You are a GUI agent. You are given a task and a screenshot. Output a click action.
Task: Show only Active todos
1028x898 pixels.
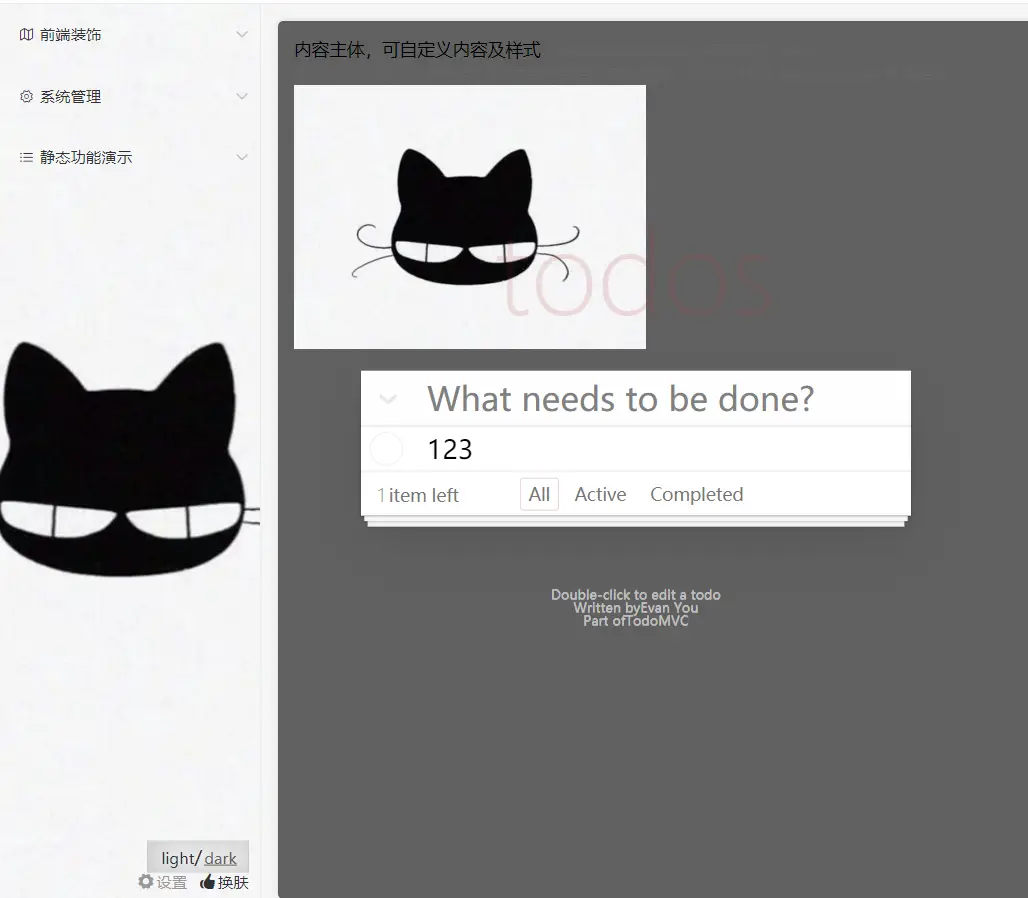pyautogui.click(x=600, y=495)
